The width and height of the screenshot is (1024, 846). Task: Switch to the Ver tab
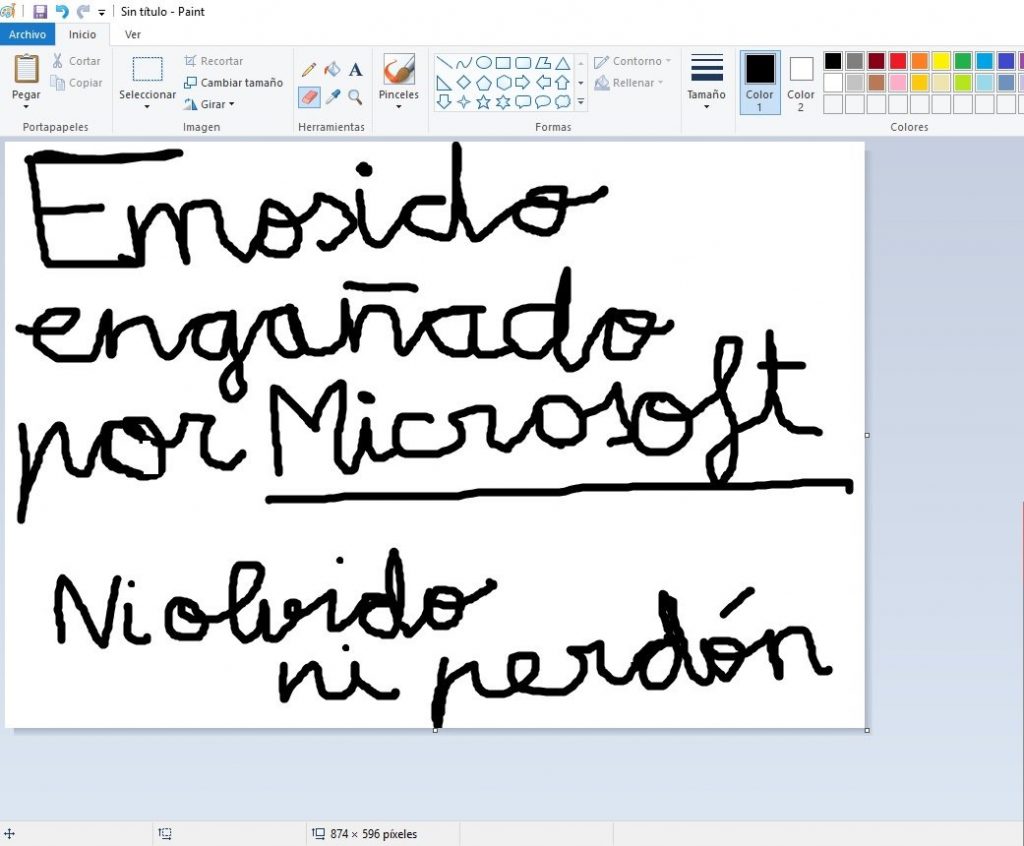click(x=133, y=35)
